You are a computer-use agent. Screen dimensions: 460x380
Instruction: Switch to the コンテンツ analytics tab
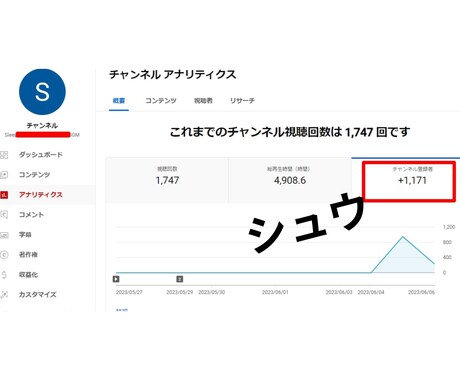point(161,101)
